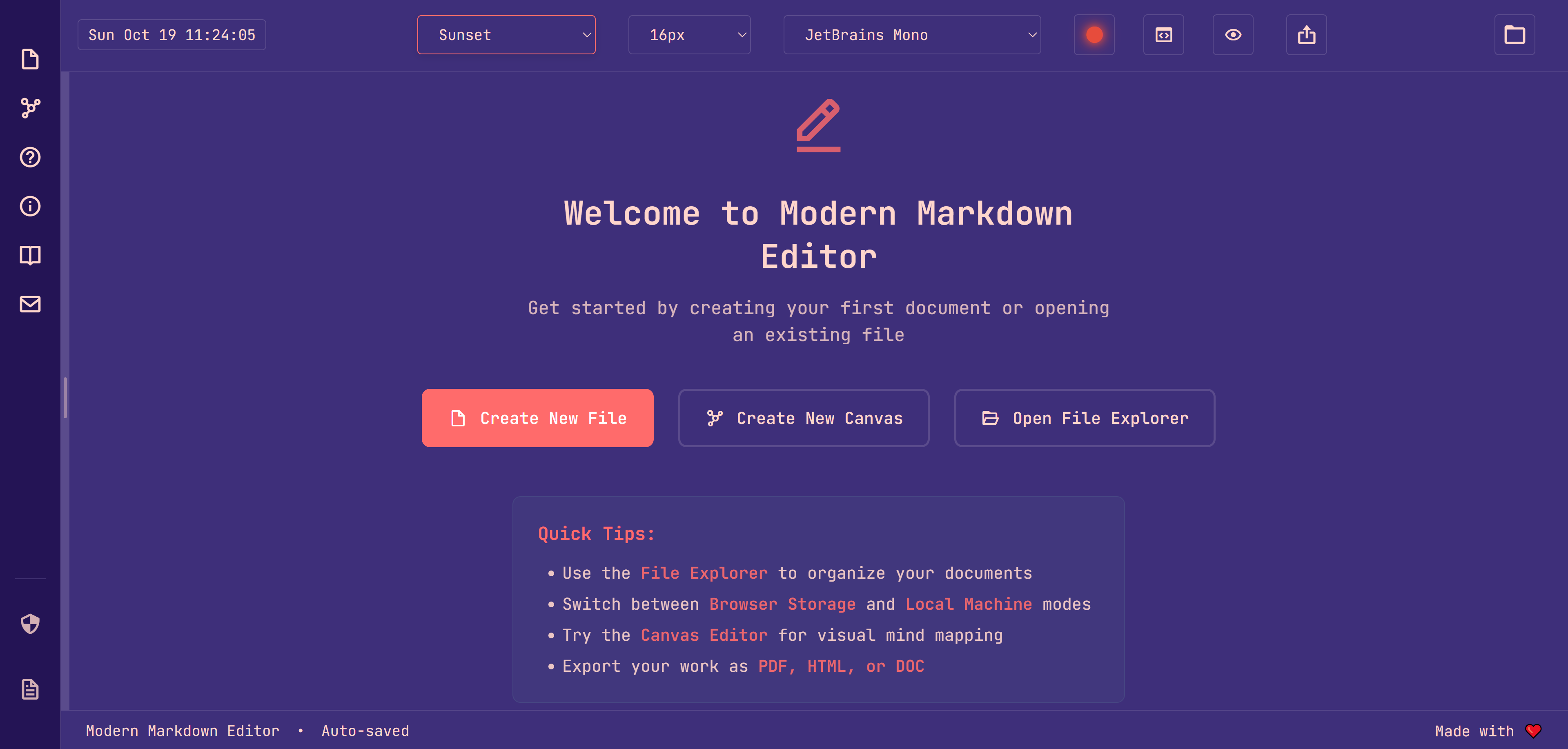
Task: Click the info circle sidebar icon
Action: click(x=30, y=206)
